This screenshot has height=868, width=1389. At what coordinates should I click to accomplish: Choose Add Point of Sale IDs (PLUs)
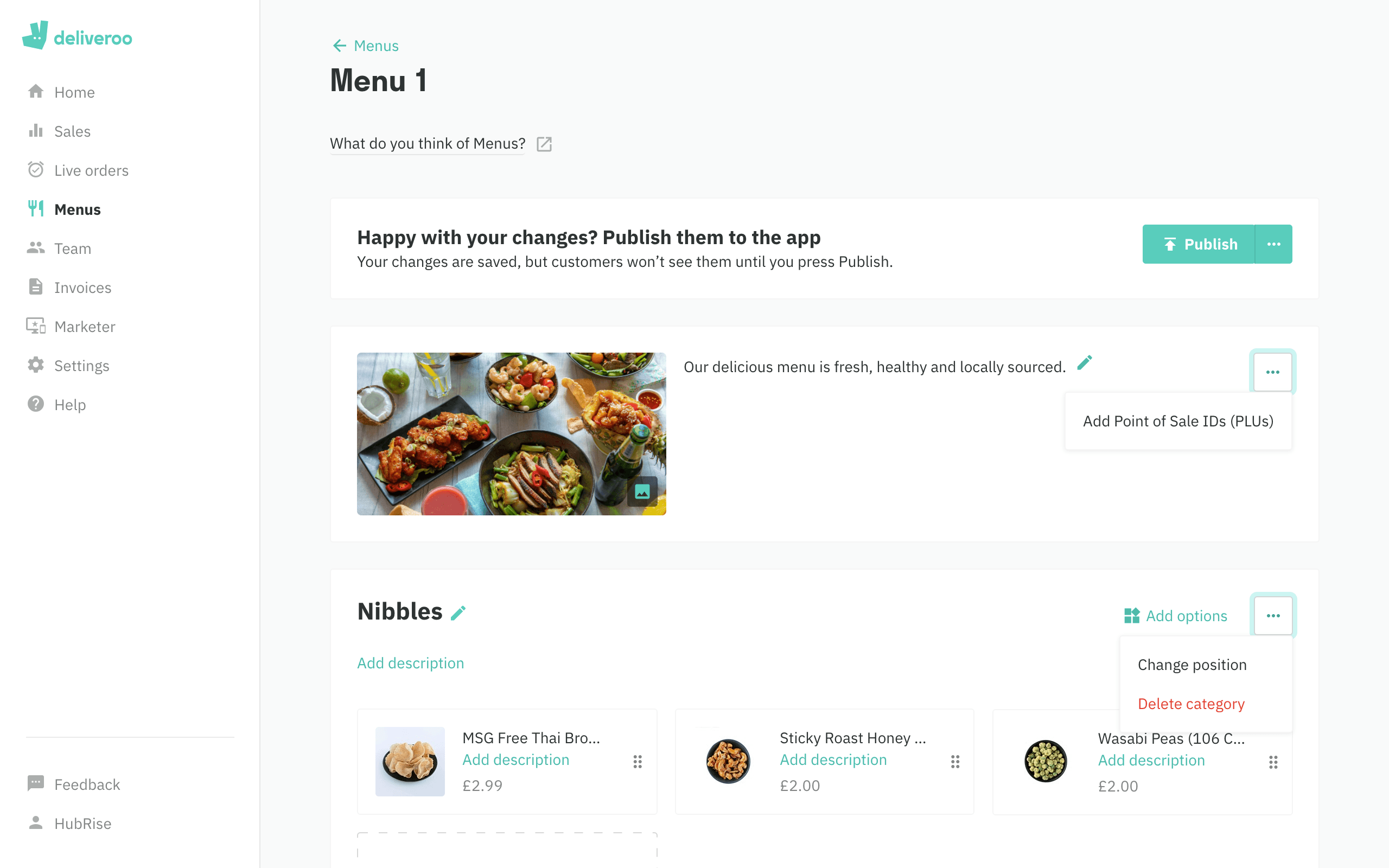pos(1178,421)
